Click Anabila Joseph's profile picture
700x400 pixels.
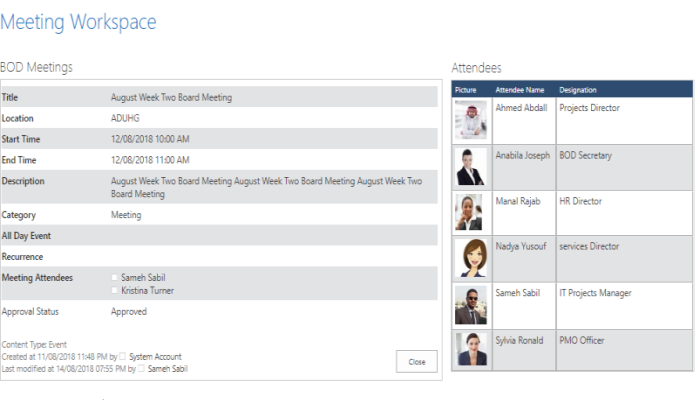[x=470, y=167]
